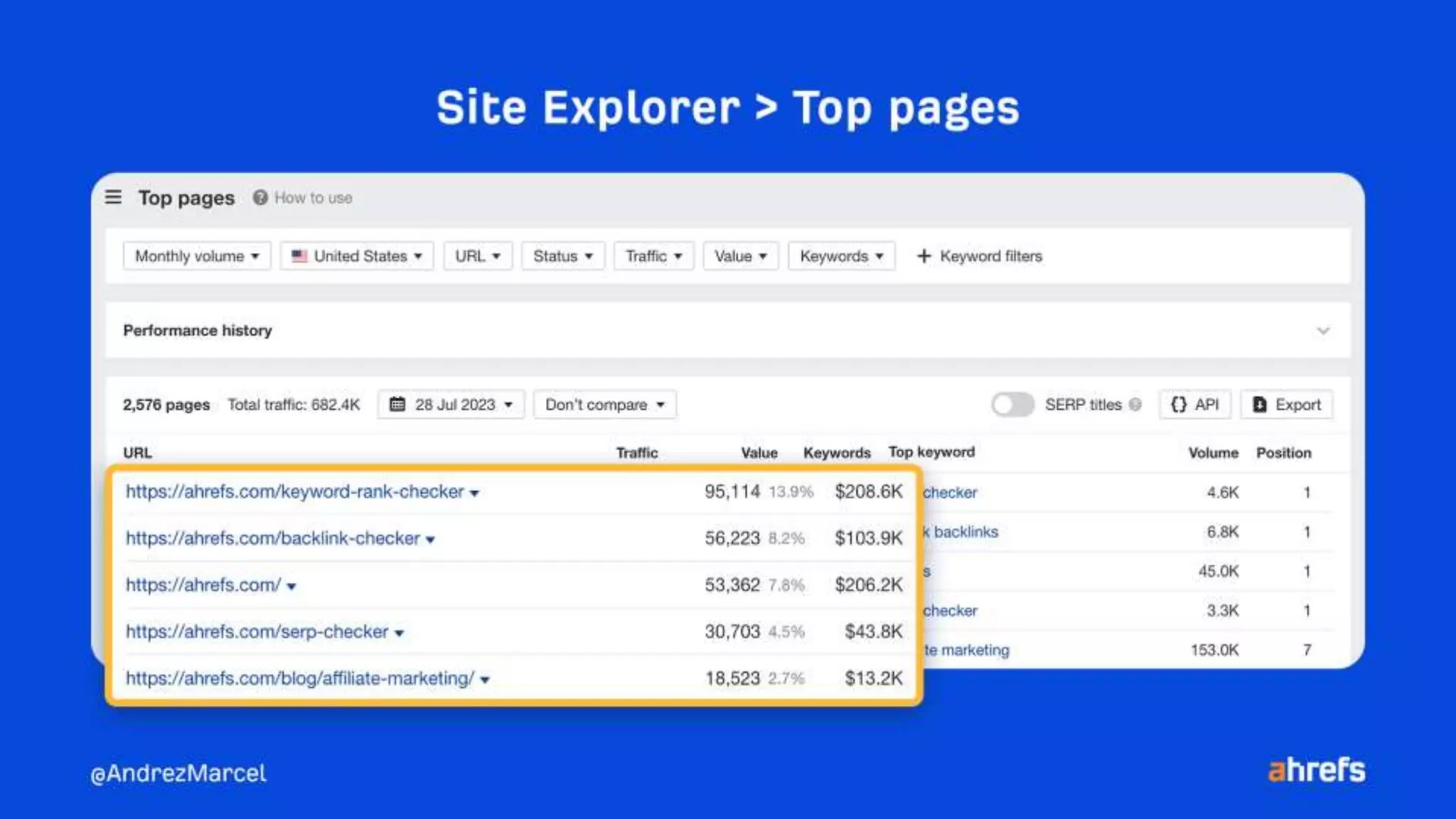Viewport: 1456px width, 819px height.
Task: Toggle the SERP titles switch
Action: [x=1012, y=405]
